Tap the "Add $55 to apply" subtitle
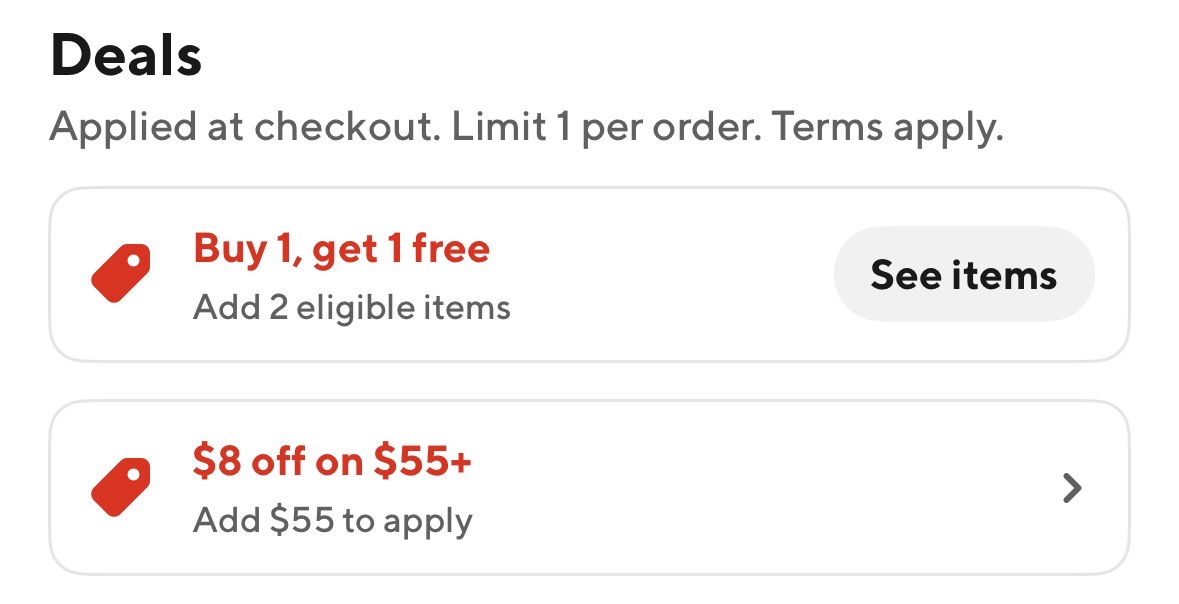This screenshot has height=604, width=1179. [x=332, y=521]
